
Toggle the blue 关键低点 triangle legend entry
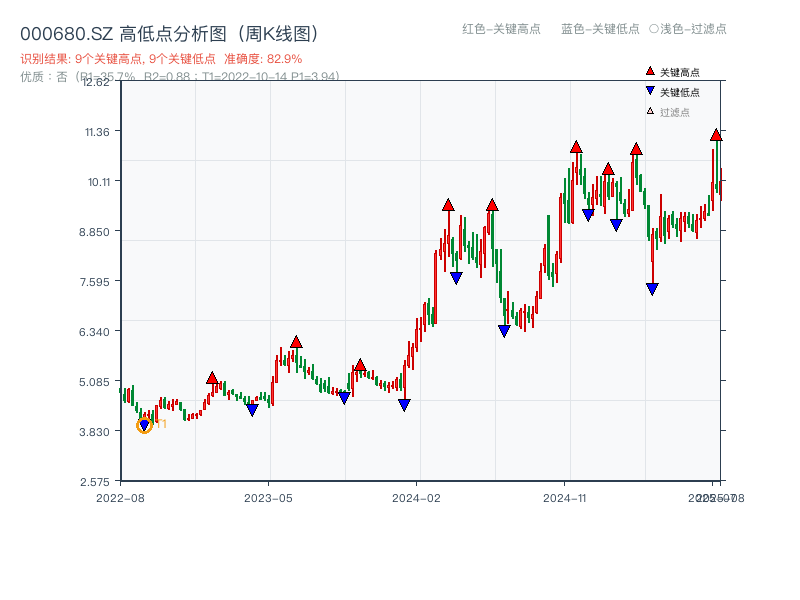click(x=672, y=92)
